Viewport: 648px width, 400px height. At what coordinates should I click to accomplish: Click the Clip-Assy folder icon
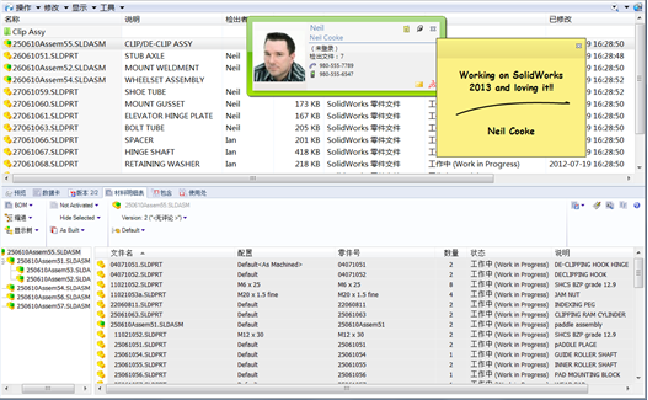coord(7,32)
